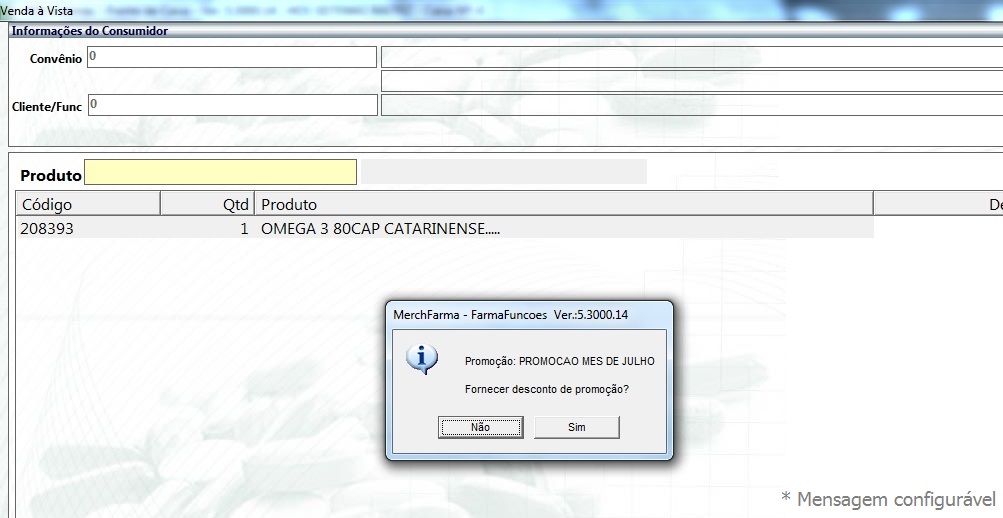This screenshot has width=1003, height=518.
Task: Click the Venda à Vista window title
Action: click(36, 10)
